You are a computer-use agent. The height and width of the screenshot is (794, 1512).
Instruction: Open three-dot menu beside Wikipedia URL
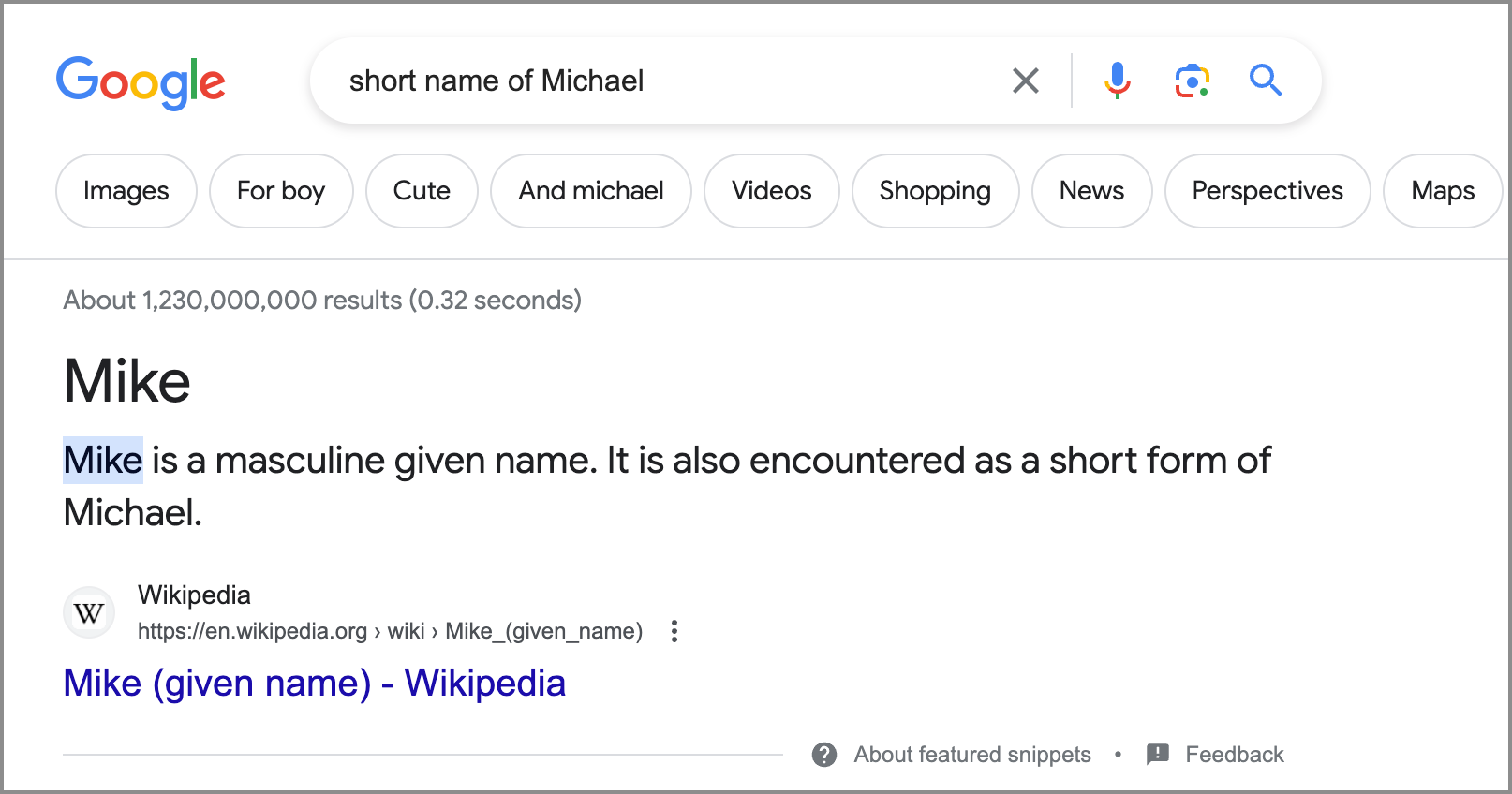click(674, 631)
